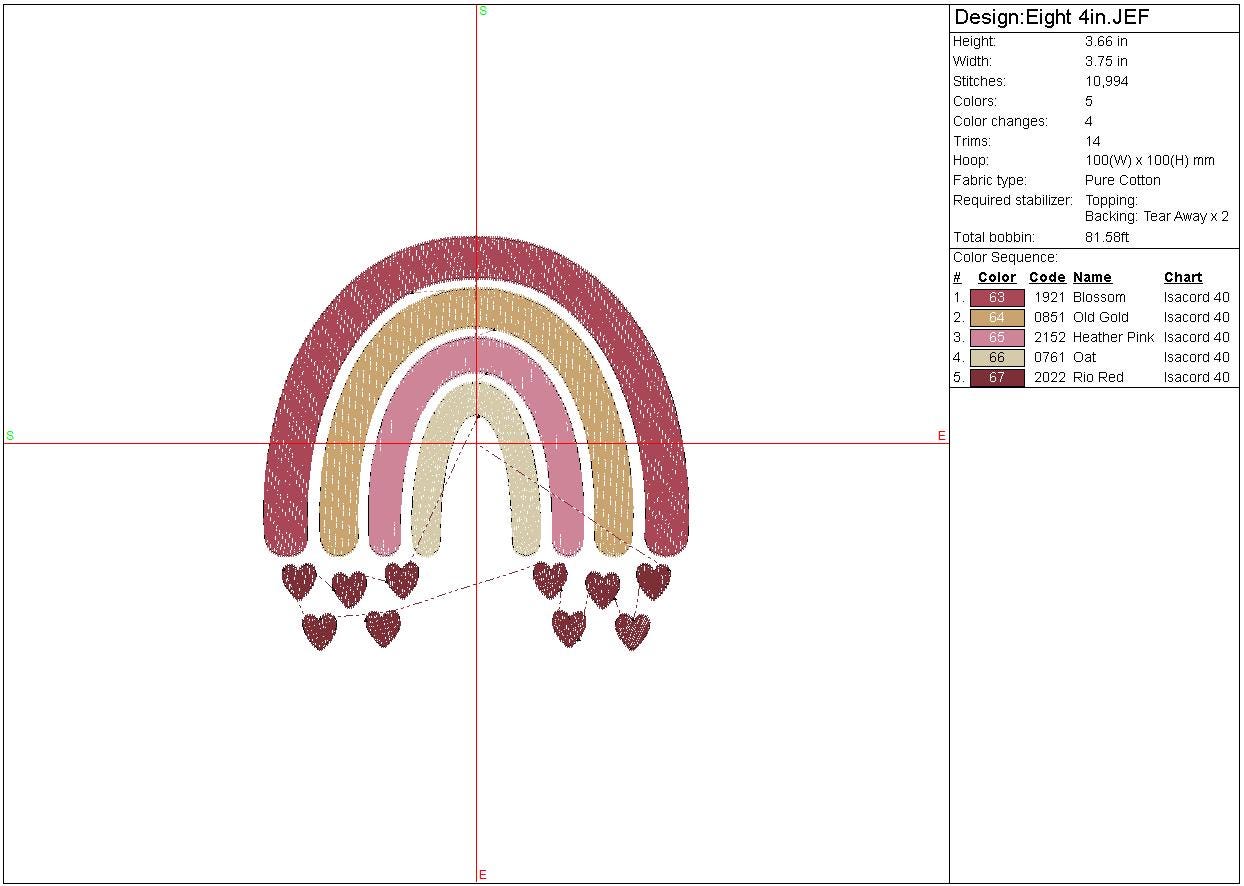Click the green S marker on left edge

pos(10,436)
